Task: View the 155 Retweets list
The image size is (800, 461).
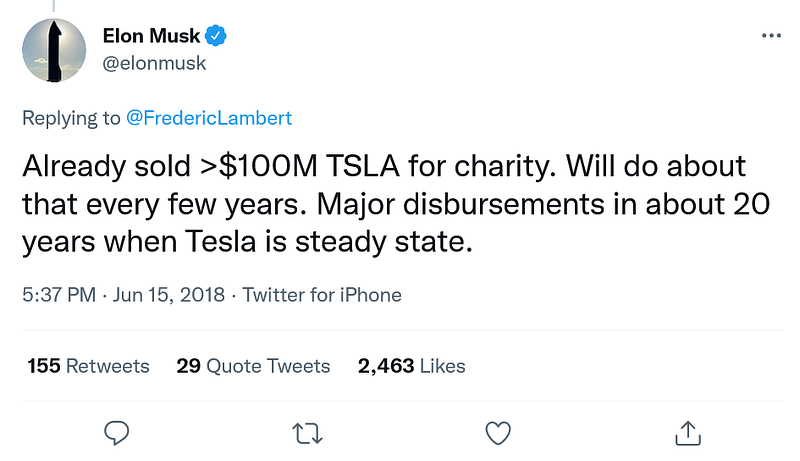Action: point(88,366)
